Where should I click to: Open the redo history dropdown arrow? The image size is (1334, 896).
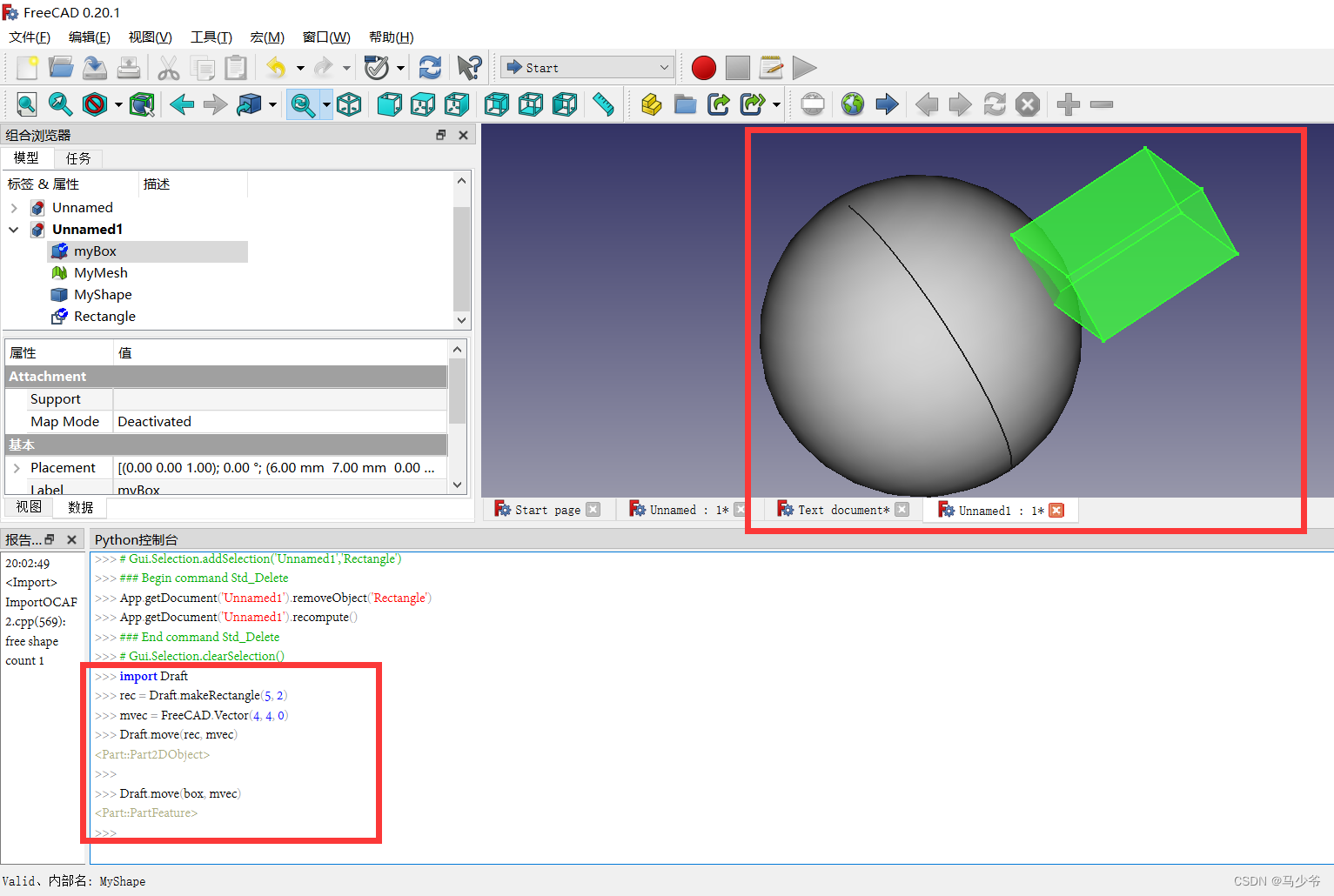pos(346,68)
